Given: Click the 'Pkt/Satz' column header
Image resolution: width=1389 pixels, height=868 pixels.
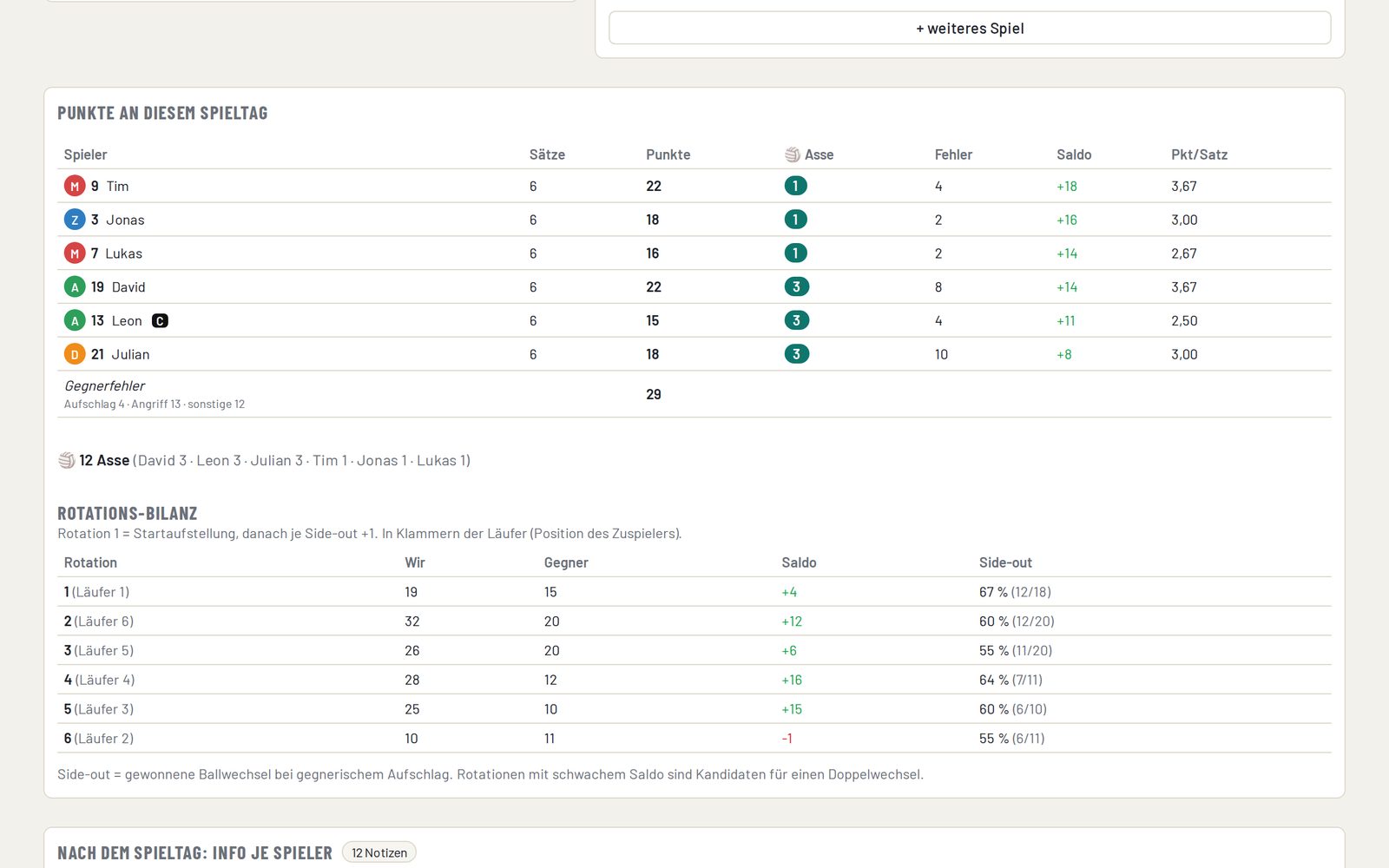Looking at the screenshot, I should click(1199, 155).
